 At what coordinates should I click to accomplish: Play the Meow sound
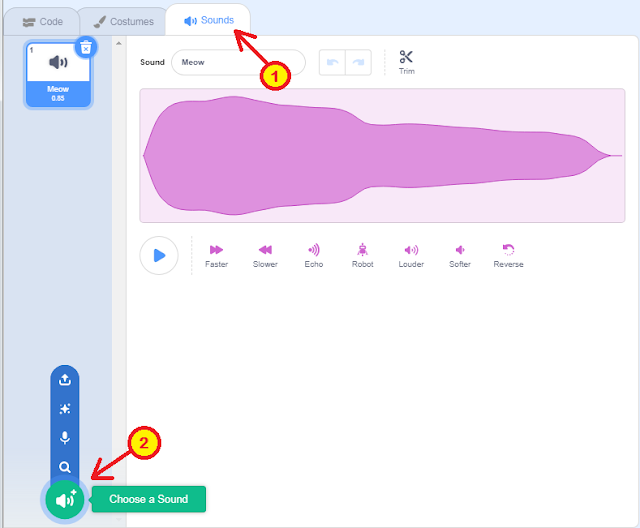click(x=159, y=255)
